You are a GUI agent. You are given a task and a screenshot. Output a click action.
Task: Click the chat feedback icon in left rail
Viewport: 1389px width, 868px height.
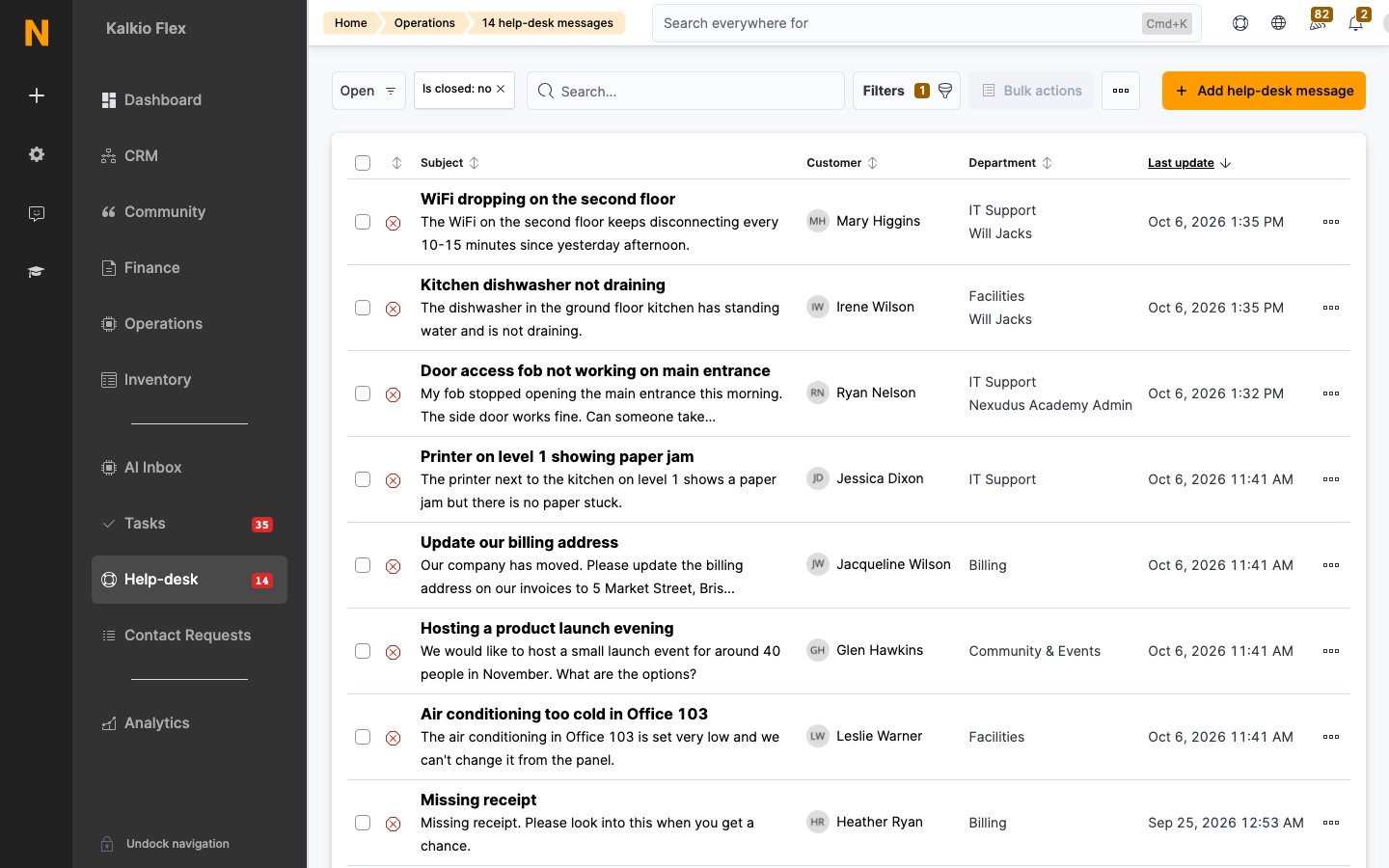37,213
